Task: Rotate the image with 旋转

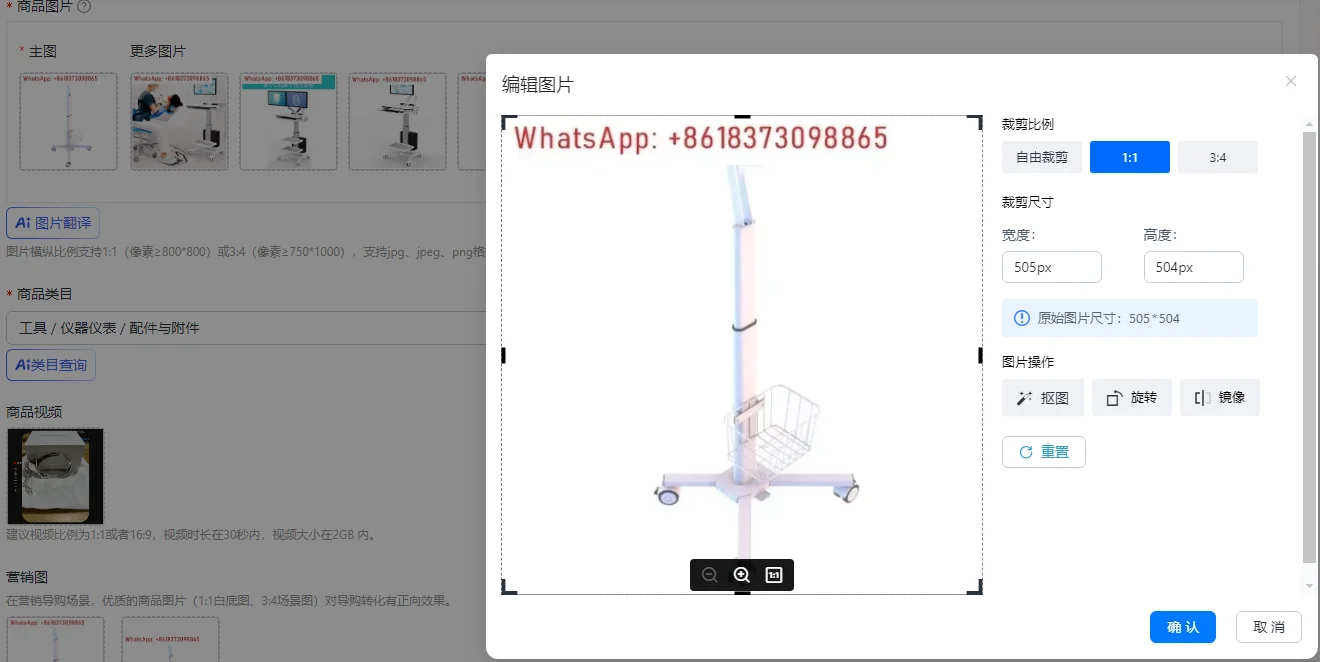Action: (1132, 398)
